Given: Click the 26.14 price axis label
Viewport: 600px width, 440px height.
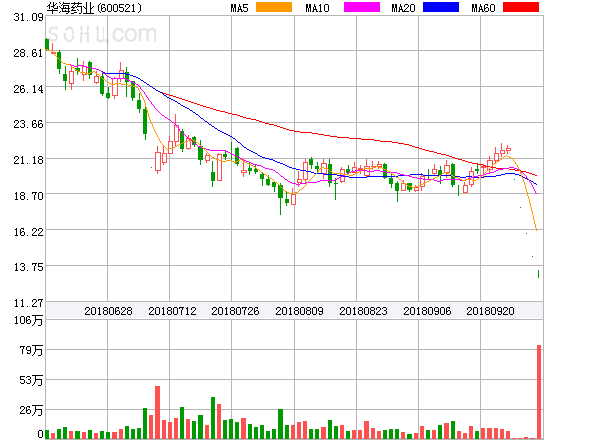Looking at the screenshot, I should (x=28, y=89).
